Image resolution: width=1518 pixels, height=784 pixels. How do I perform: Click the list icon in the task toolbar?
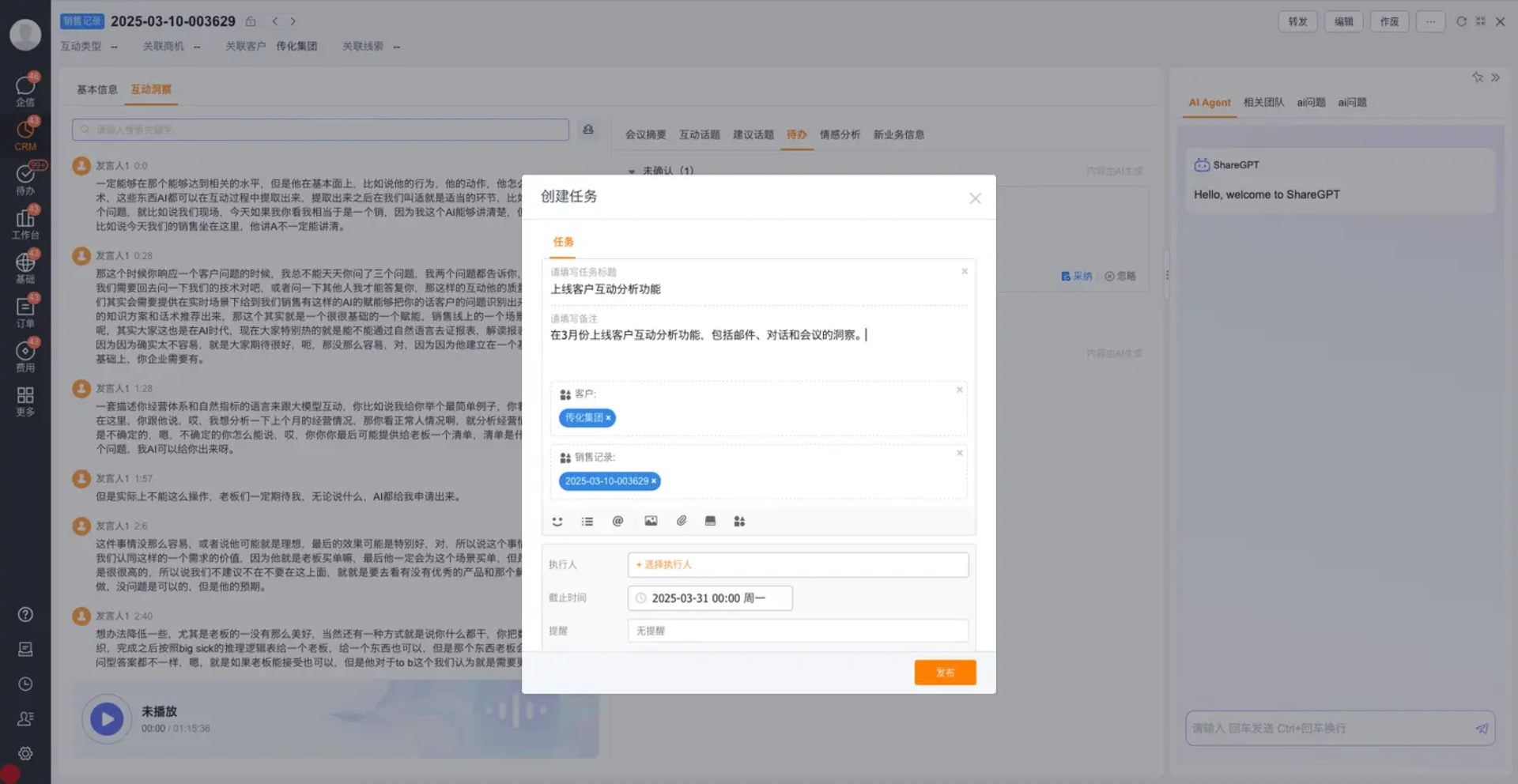(x=587, y=521)
